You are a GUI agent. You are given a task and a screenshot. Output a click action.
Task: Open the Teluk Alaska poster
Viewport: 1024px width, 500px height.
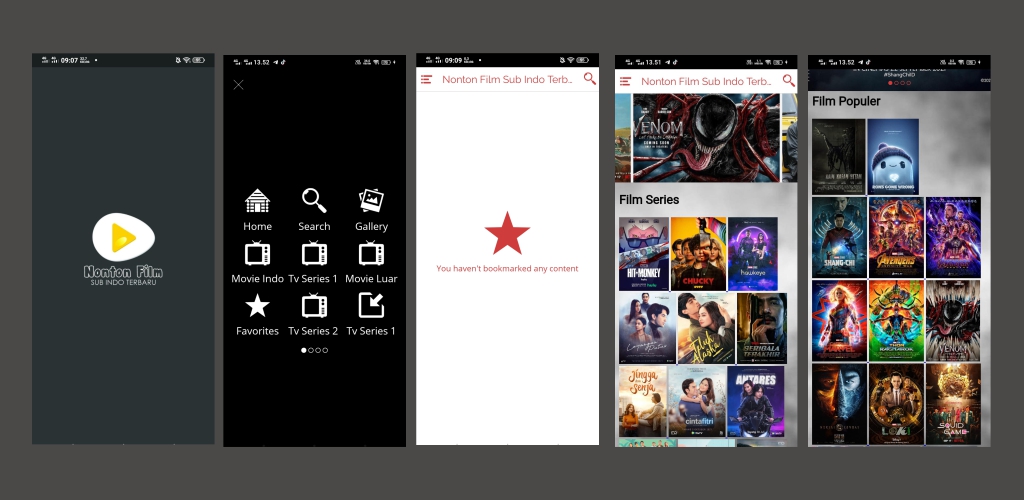pyautogui.click(x=707, y=328)
